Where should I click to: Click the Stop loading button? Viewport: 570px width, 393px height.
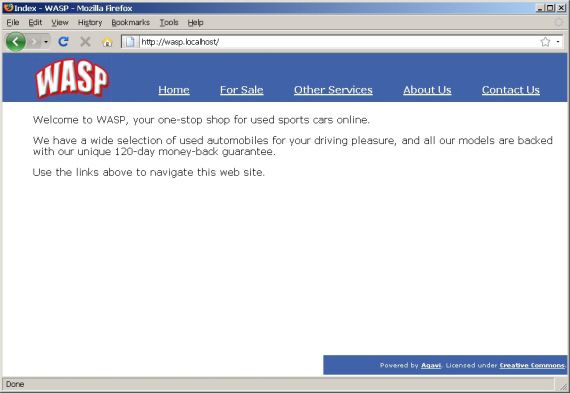[x=85, y=42]
